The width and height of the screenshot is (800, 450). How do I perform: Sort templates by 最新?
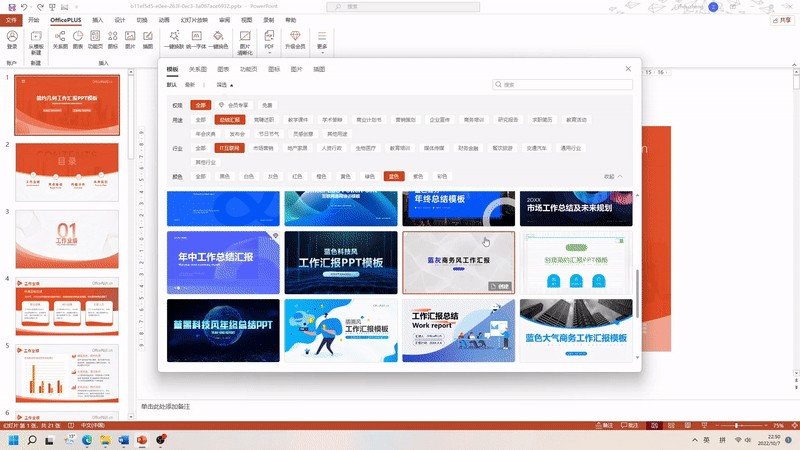click(x=190, y=85)
